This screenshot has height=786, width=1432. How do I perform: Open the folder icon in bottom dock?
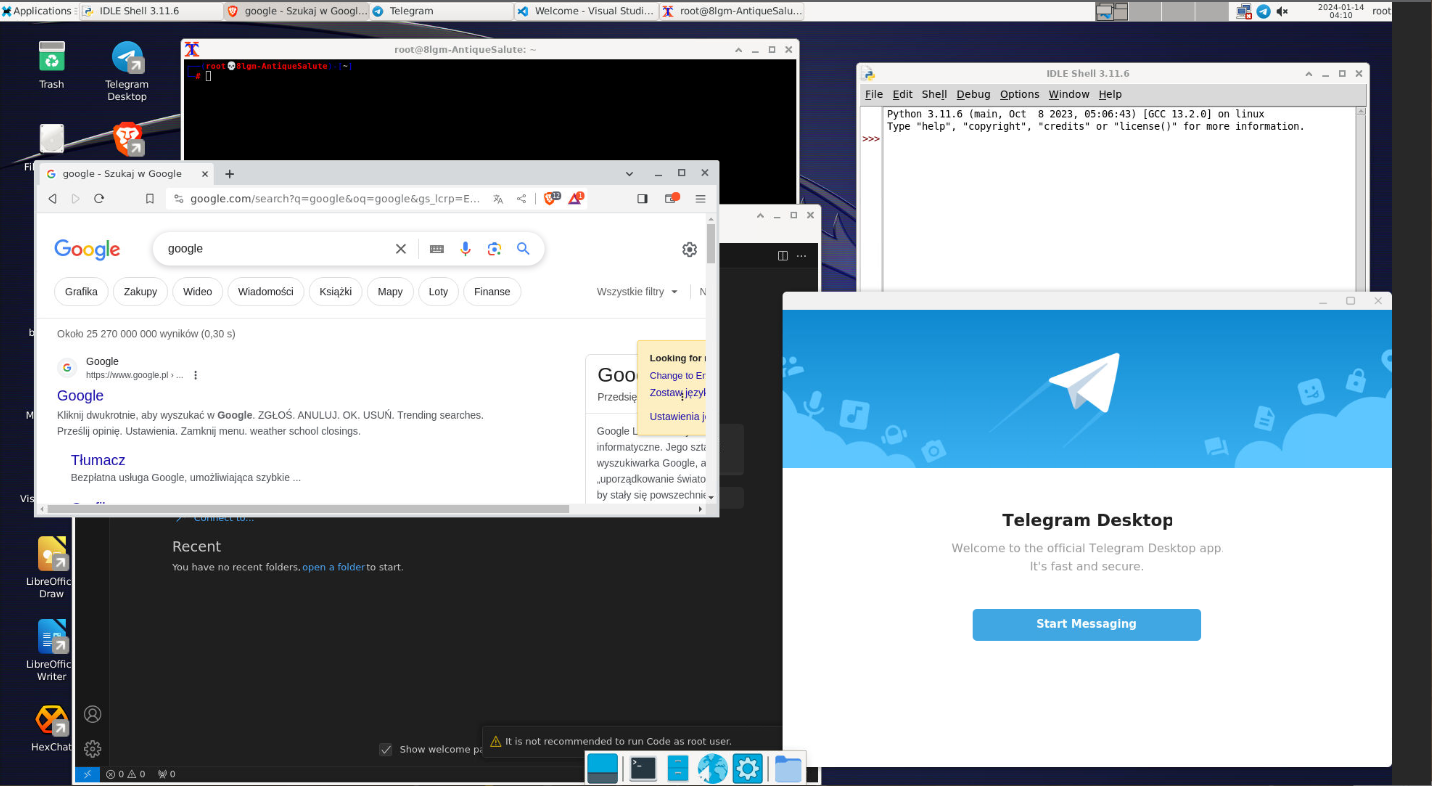788,768
